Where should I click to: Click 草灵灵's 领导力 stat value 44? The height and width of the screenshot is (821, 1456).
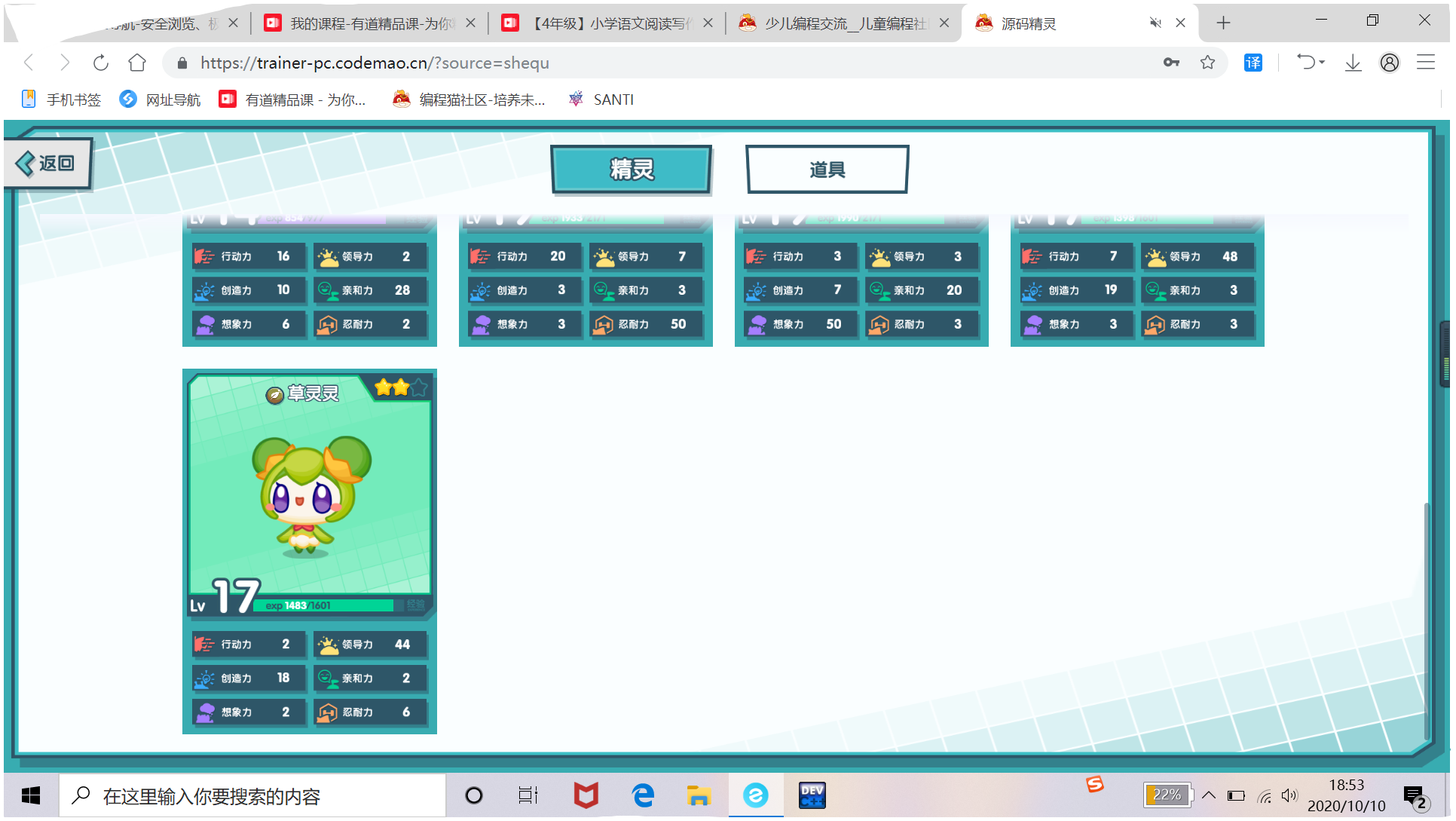point(402,645)
